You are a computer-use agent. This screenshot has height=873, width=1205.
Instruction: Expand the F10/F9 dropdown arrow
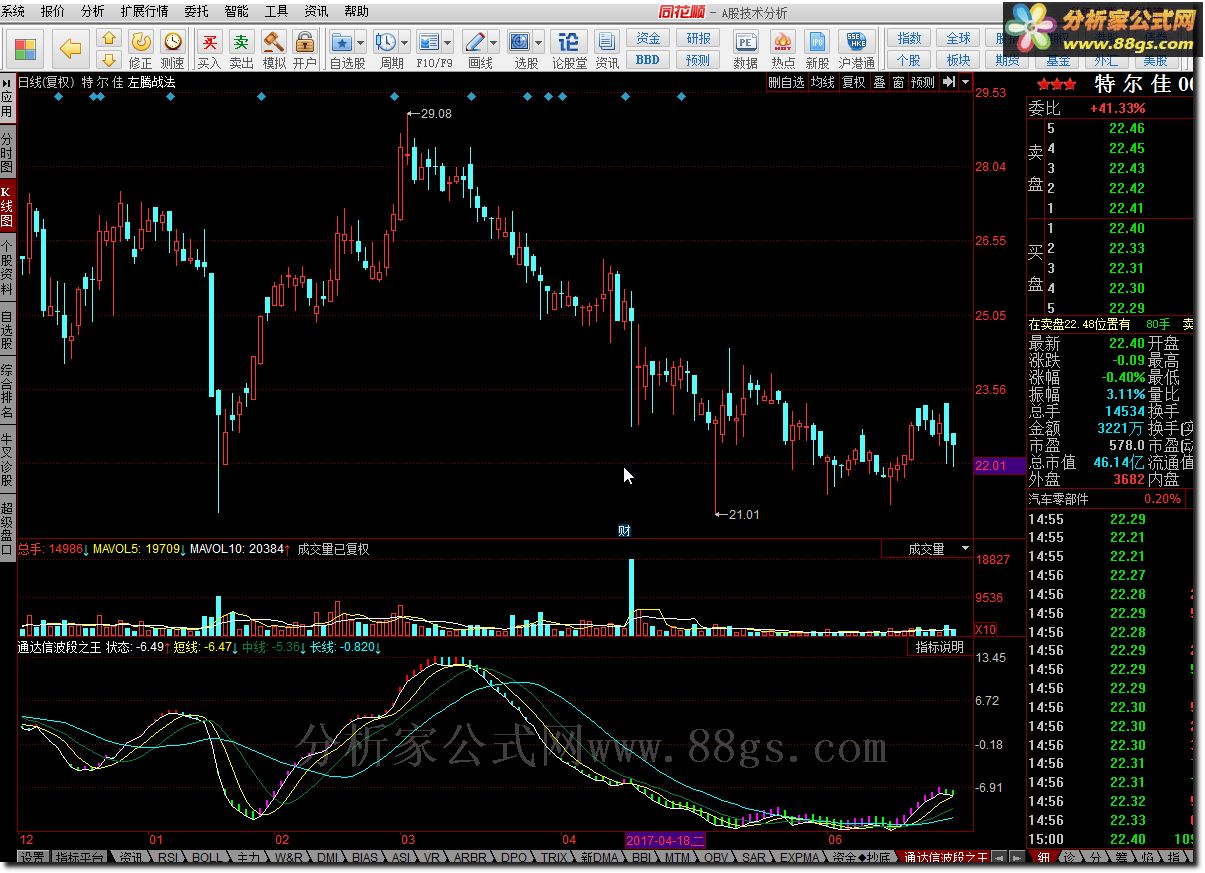(x=448, y=42)
